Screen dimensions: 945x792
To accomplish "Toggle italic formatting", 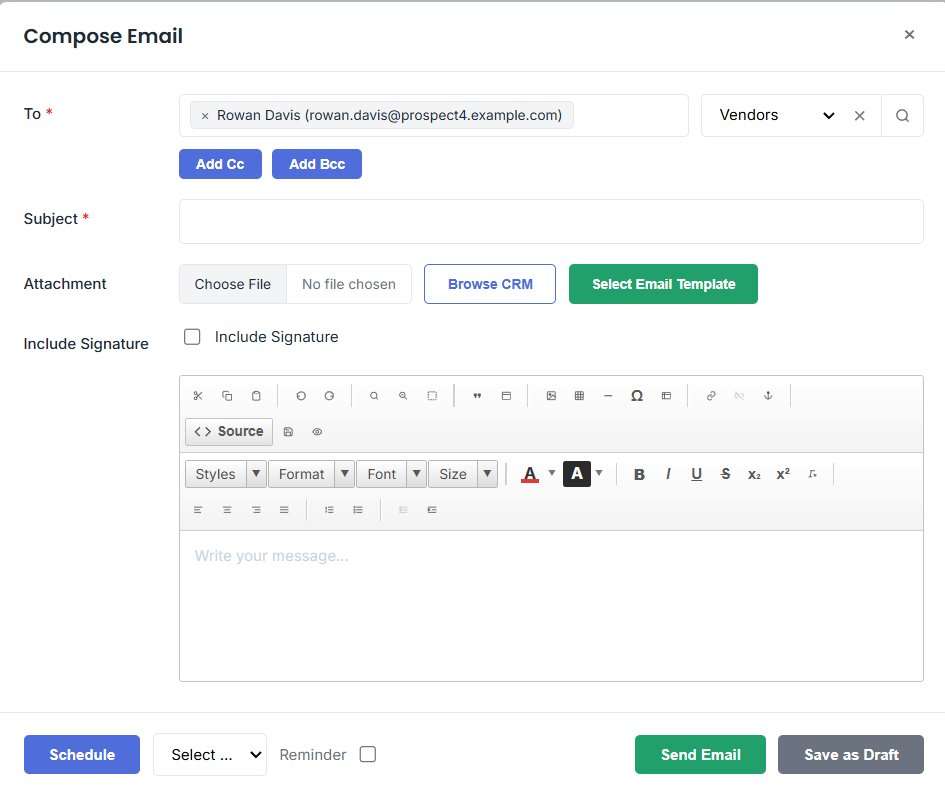I will (x=668, y=474).
